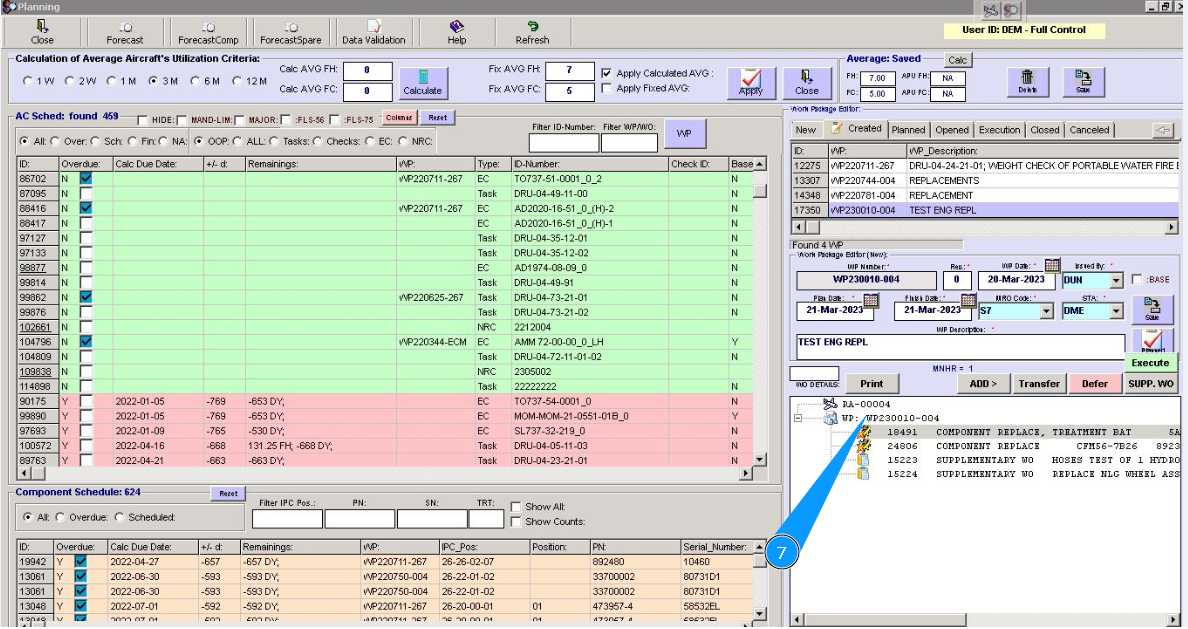Open the WP Date calendar picker icon
Image resolution: width=1188 pixels, height=629 pixels.
coord(1051,265)
